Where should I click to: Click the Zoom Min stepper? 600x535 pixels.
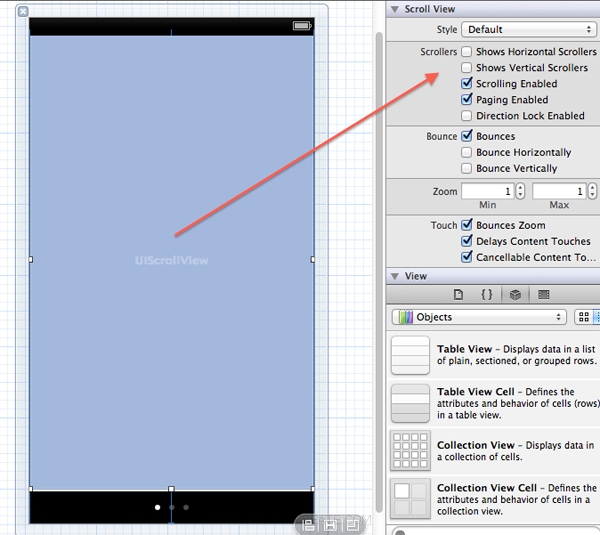520,191
